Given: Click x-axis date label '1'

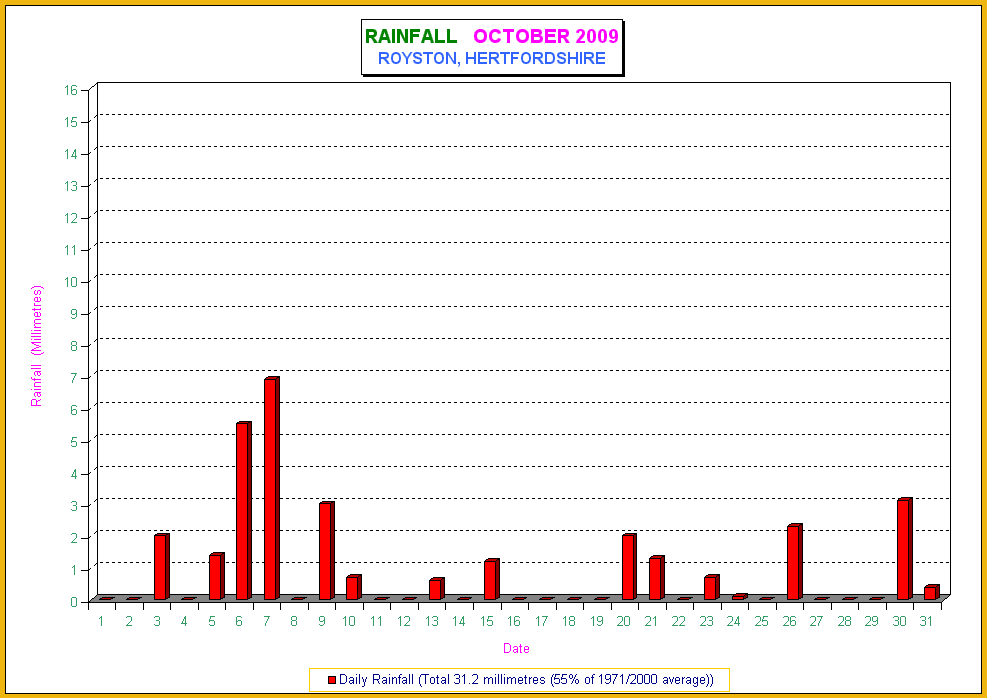Looking at the screenshot, I should [x=101, y=621].
